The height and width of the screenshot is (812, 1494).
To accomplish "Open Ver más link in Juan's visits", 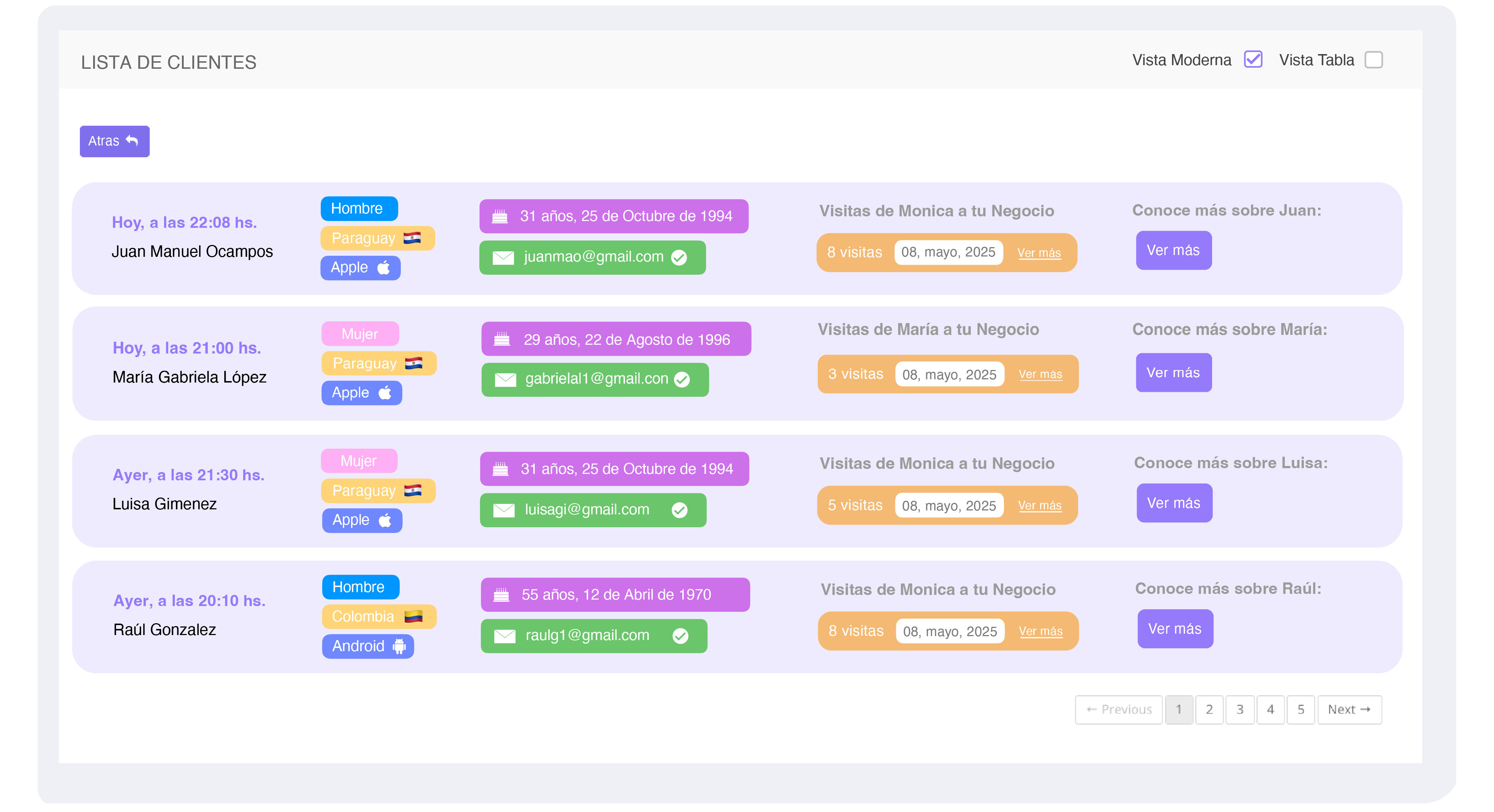I will click(x=1039, y=253).
